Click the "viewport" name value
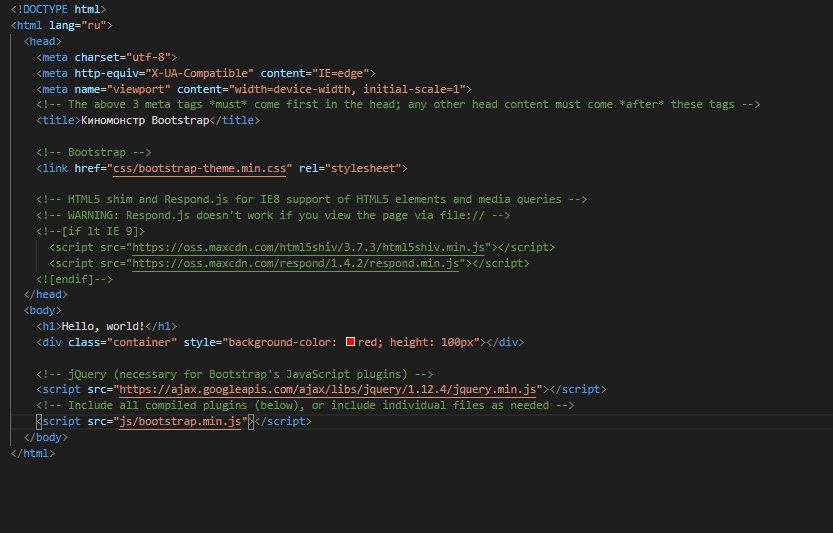The height and width of the screenshot is (533, 833). (139, 89)
